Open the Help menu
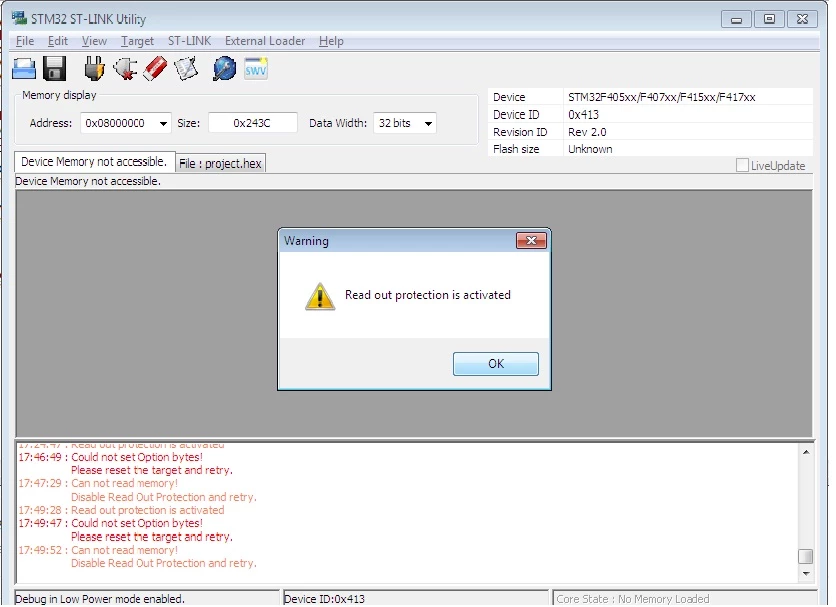Viewport: 836px width, 607px height. pyautogui.click(x=331, y=41)
